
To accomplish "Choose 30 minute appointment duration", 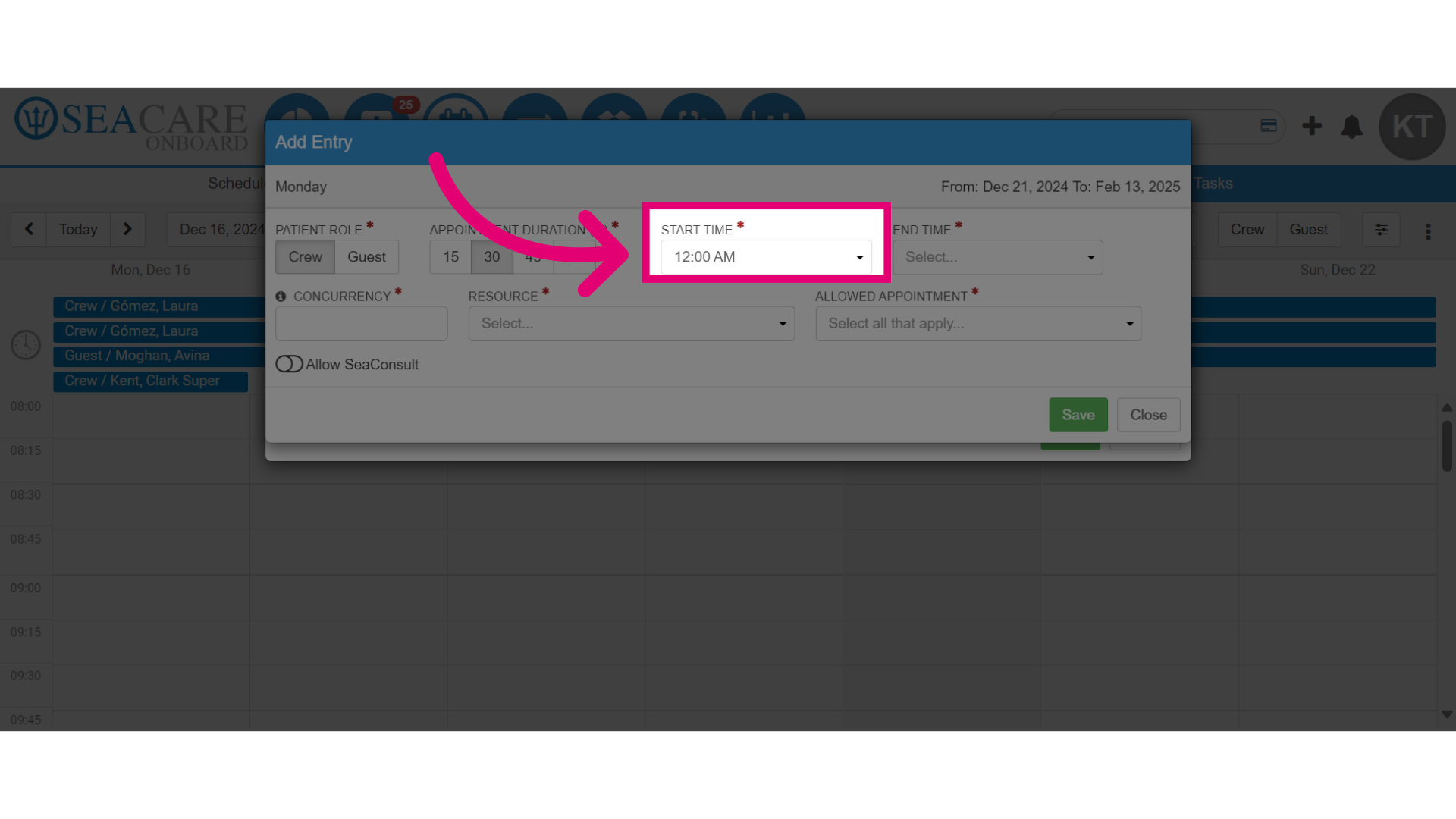I will [491, 257].
